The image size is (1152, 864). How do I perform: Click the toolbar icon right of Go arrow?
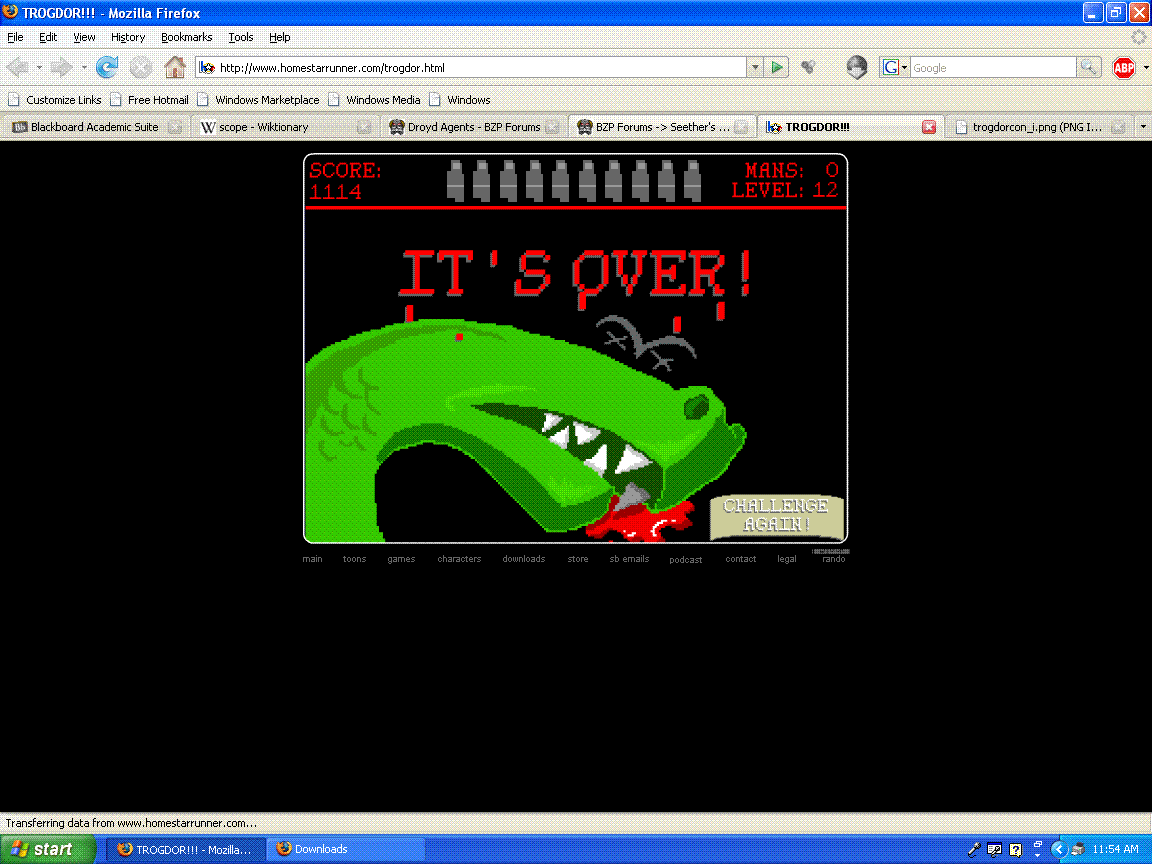click(808, 68)
